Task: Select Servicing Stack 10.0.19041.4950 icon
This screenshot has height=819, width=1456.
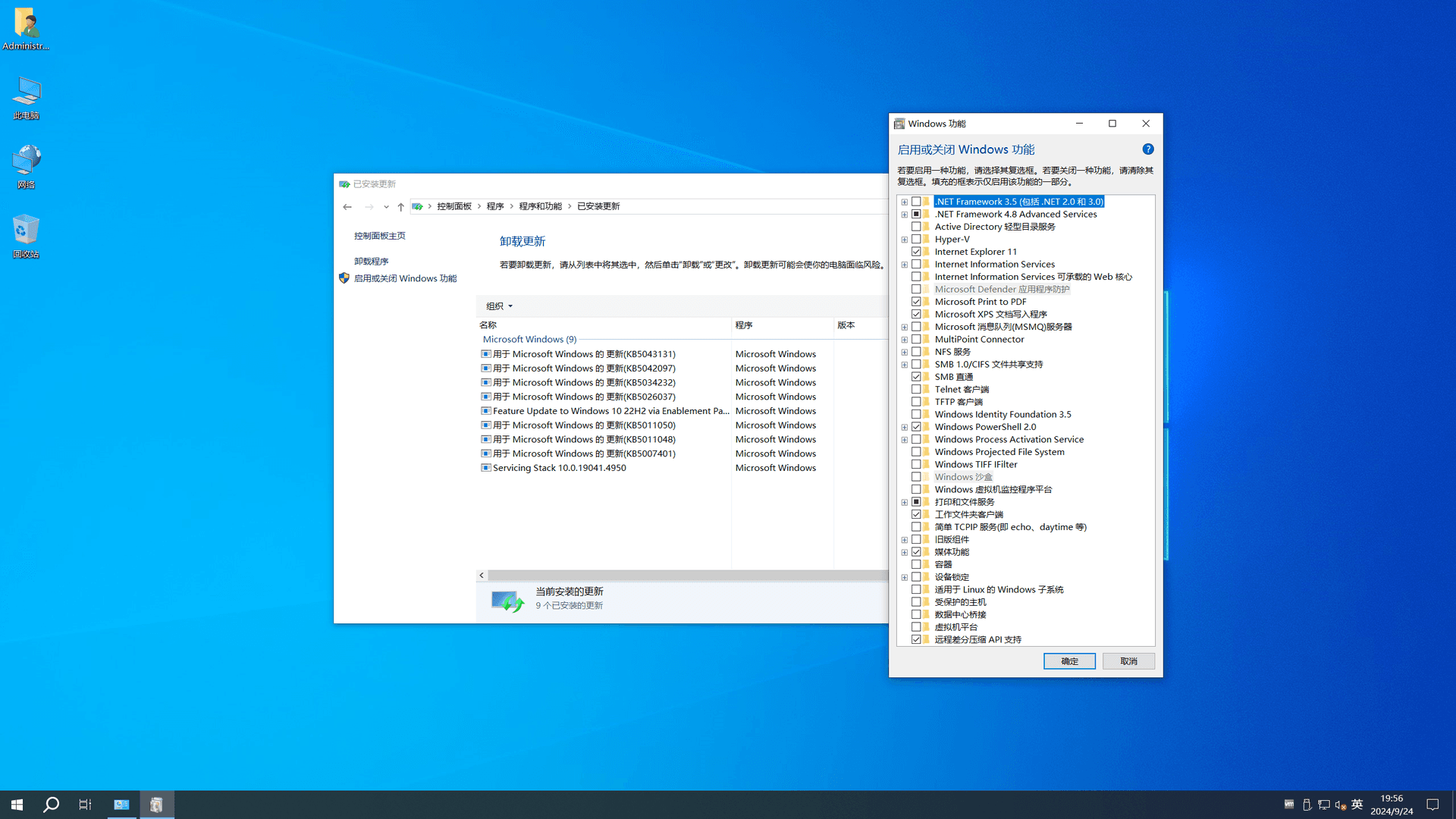Action: (486, 468)
